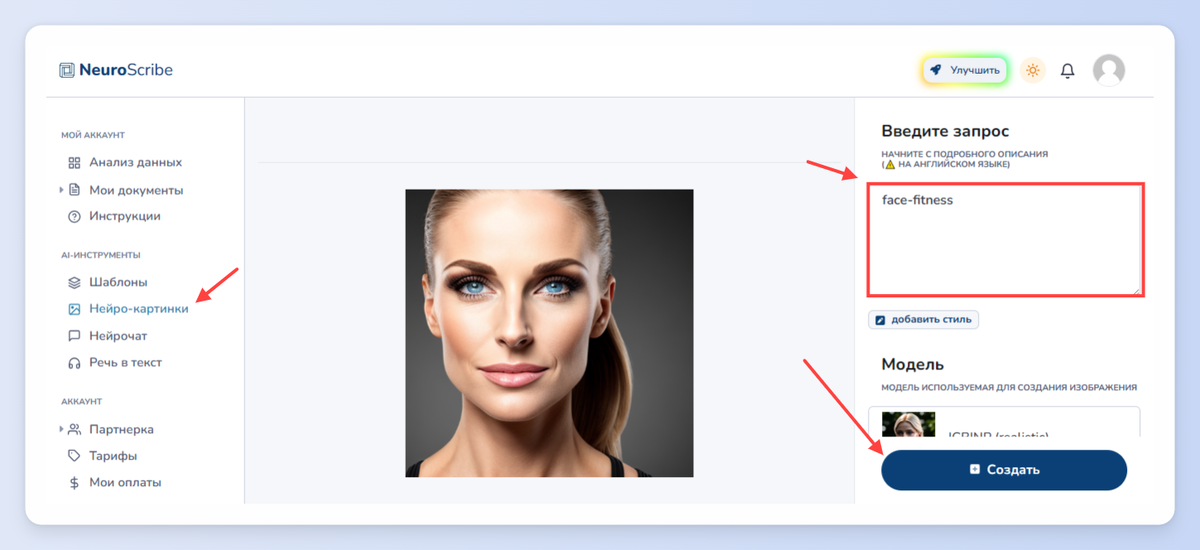Open the model selection dropdown
The image size is (1200, 550).
tap(1004, 422)
